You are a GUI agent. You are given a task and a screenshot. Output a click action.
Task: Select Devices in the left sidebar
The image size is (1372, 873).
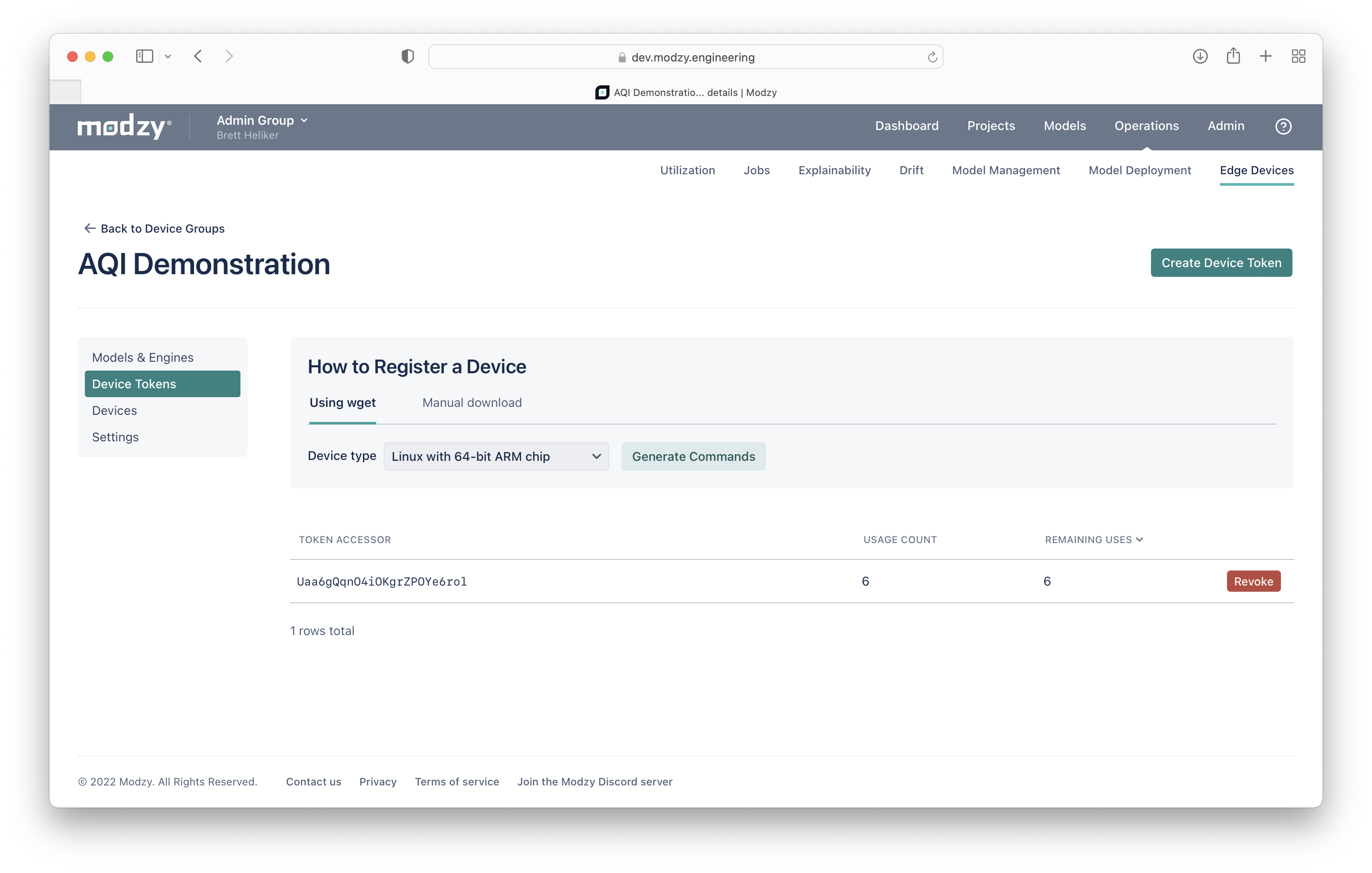[x=114, y=410]
